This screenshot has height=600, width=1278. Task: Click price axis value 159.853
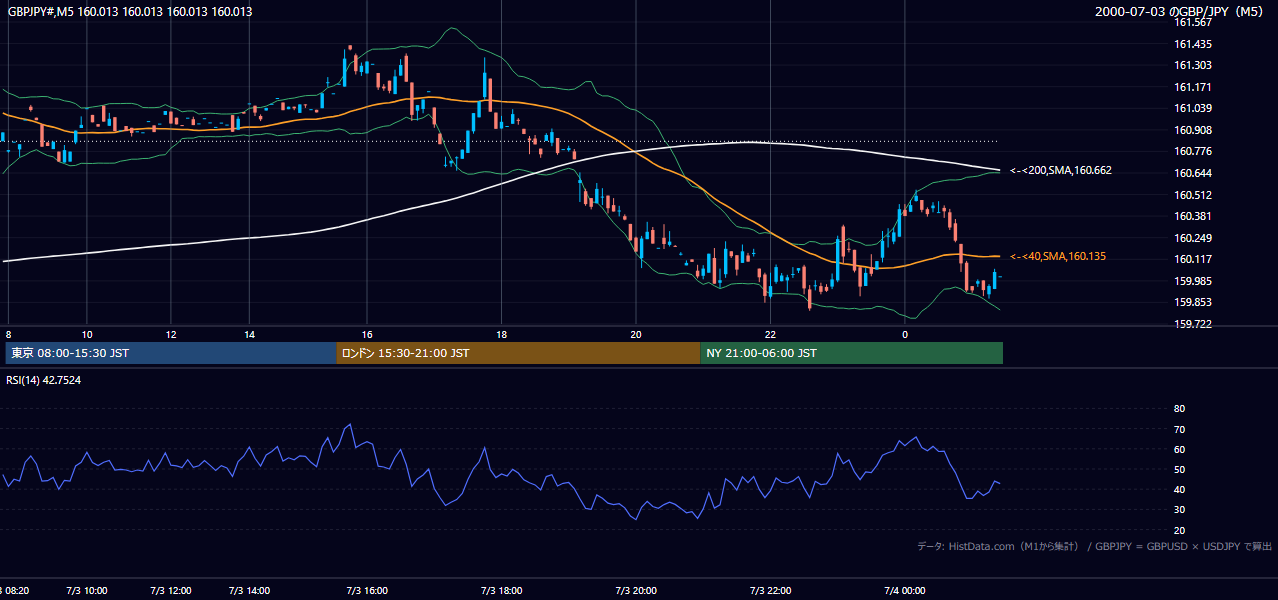click(x=1192, y=302)
